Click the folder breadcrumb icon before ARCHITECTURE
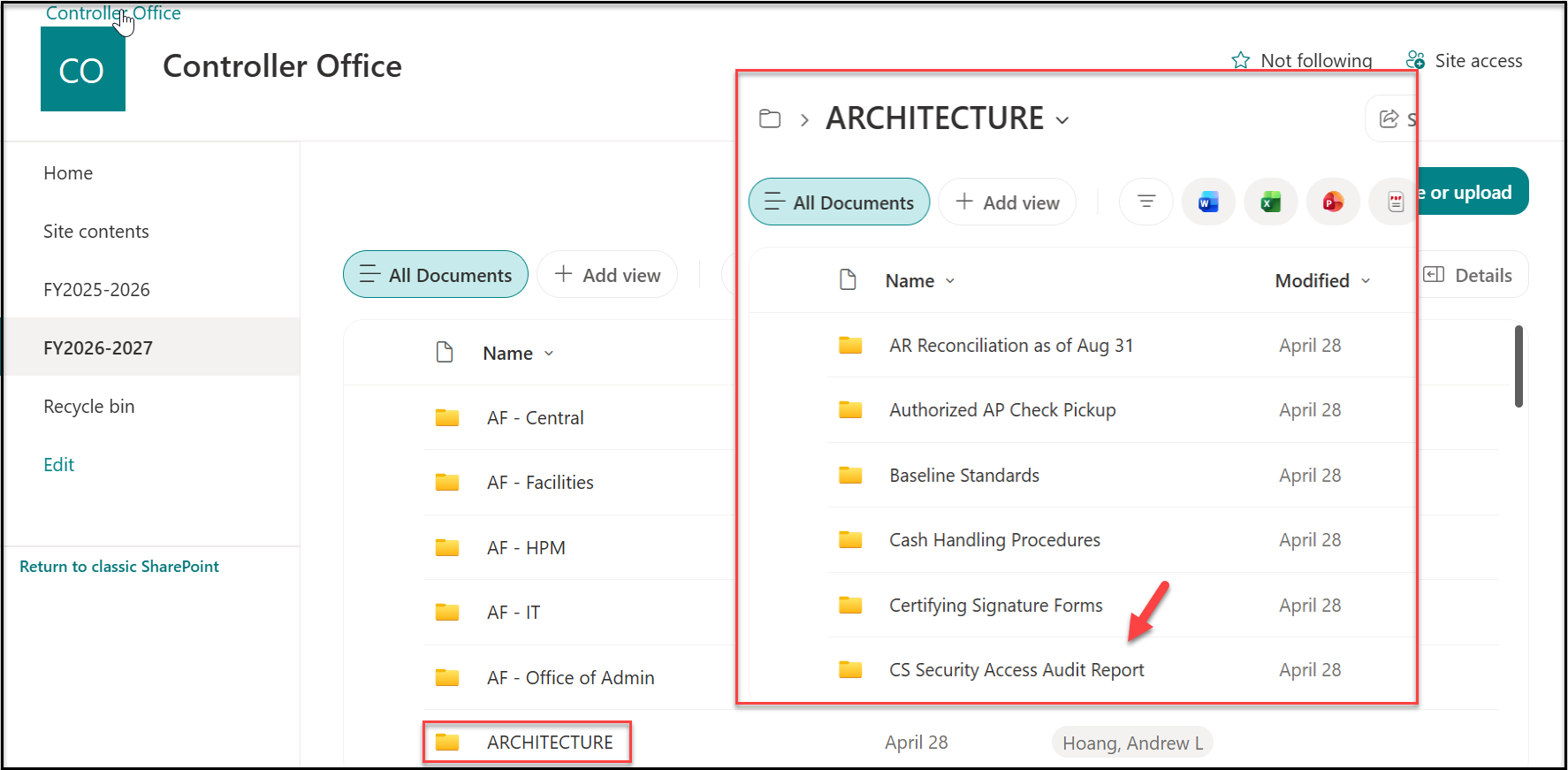 [770, 118]
